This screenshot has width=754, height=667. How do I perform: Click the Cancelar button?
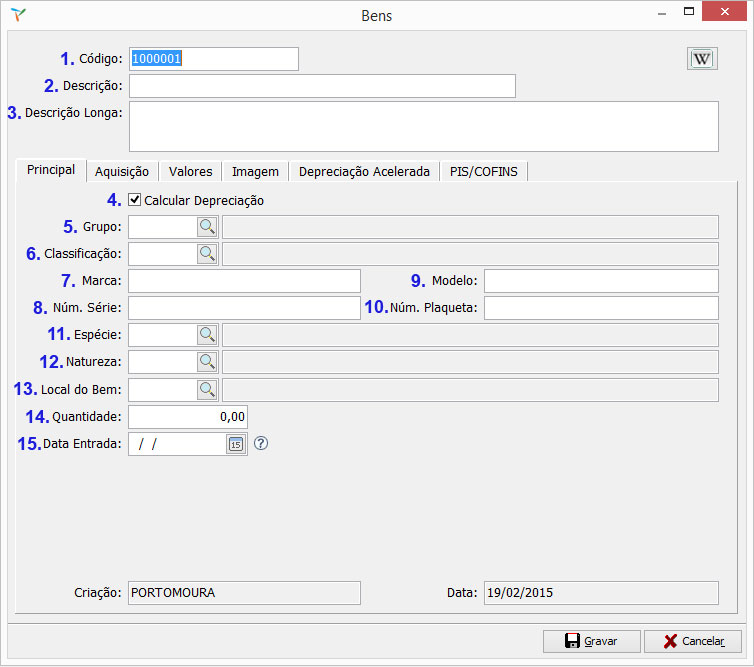pos(693,641)
